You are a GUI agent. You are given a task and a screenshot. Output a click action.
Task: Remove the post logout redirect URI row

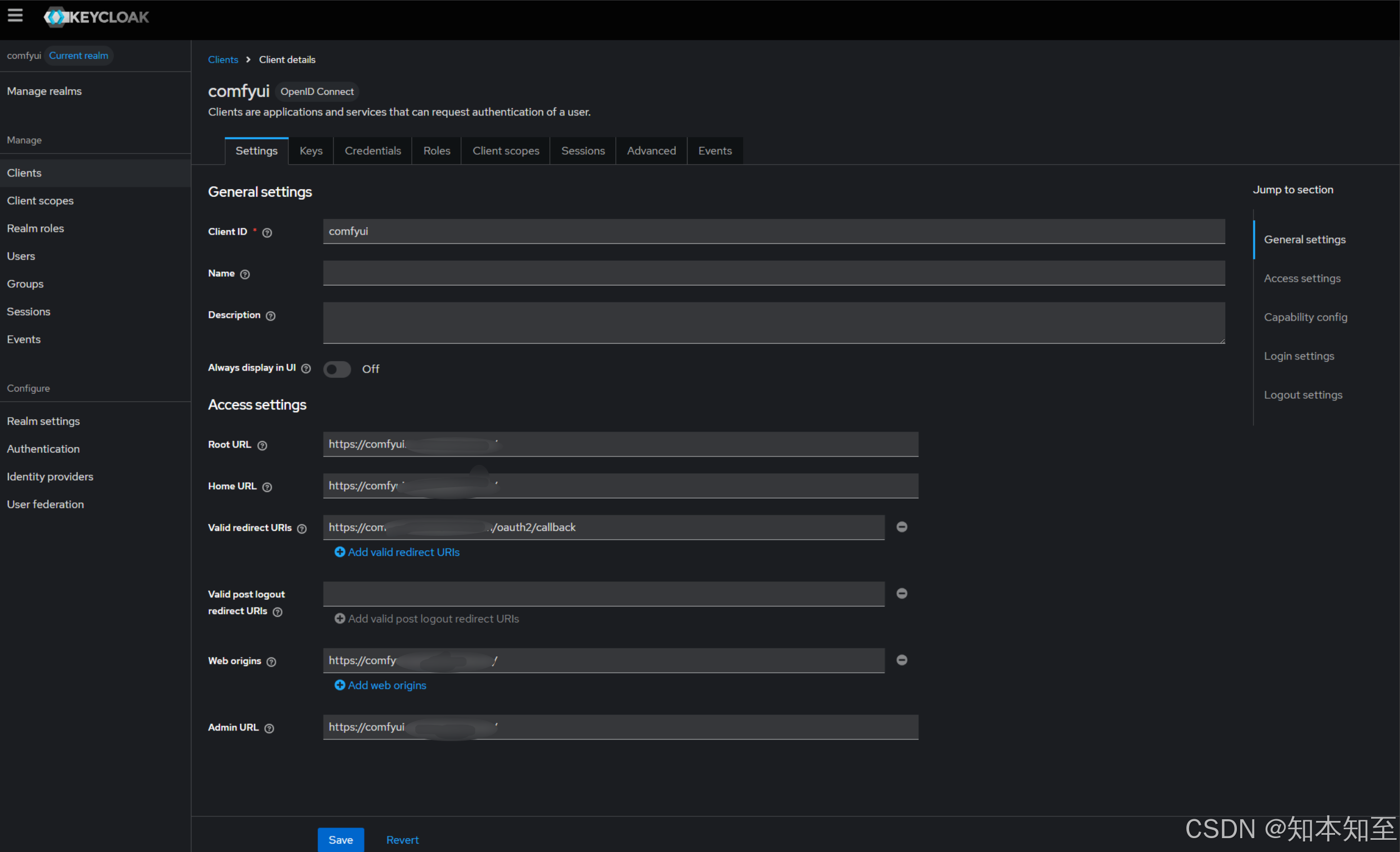(x=902, y=594)
